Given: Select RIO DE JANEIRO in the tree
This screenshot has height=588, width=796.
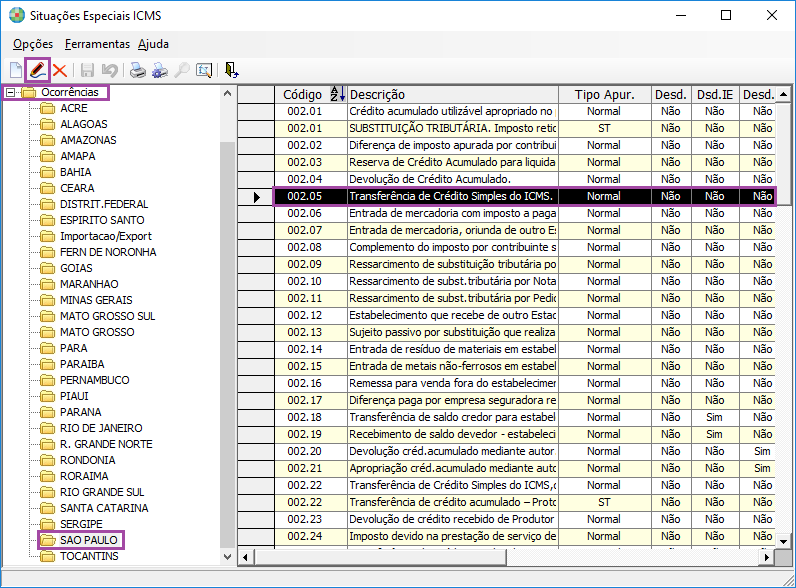Looking at the screenshot, I should click(101, 428).
